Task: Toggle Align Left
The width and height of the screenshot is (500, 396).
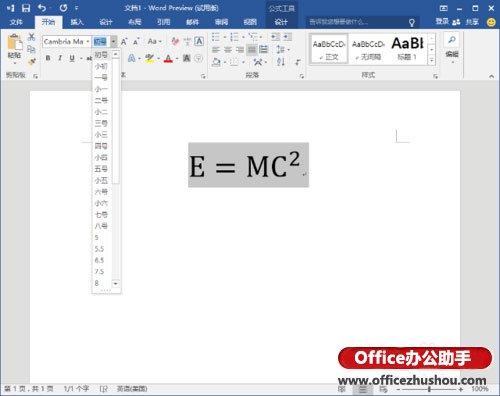Action: point(216,50)
